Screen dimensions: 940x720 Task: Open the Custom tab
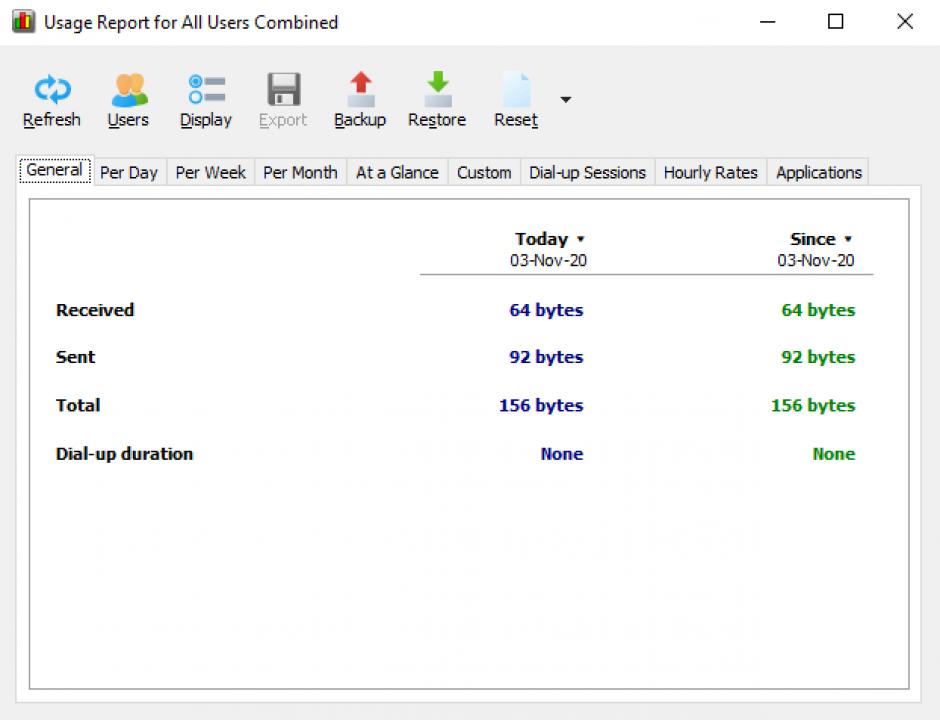[484, 173]
